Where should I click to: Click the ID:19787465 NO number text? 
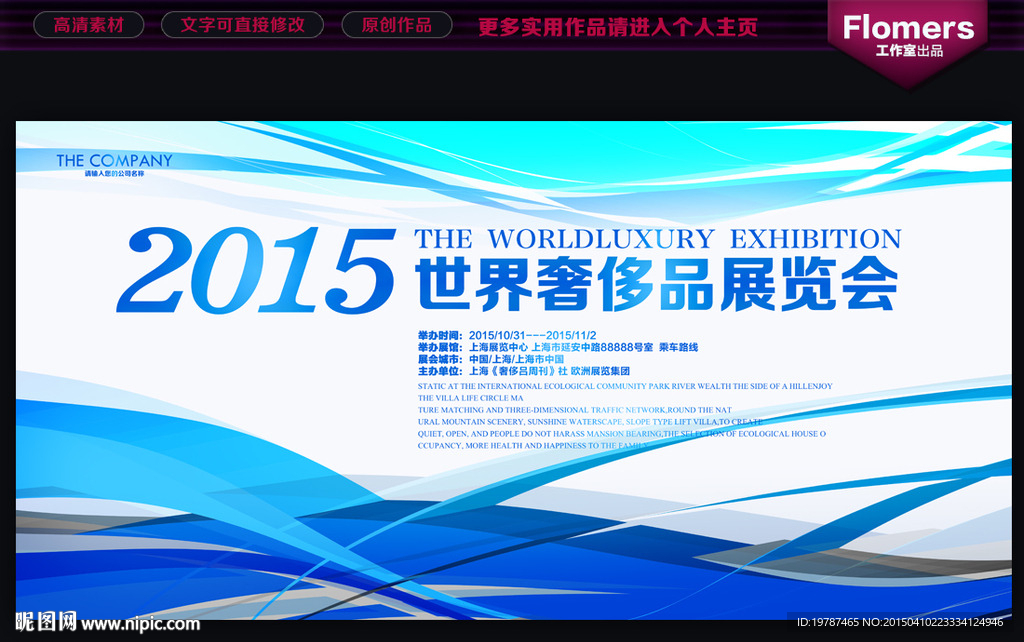coord(899,622)
